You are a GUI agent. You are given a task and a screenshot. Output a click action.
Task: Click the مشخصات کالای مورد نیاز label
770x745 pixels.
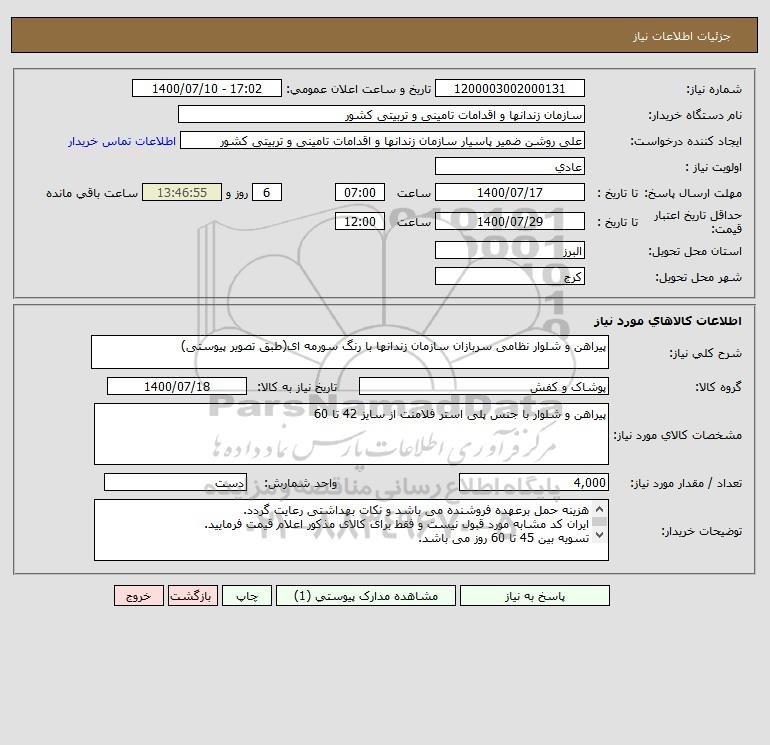pos(678,435)
